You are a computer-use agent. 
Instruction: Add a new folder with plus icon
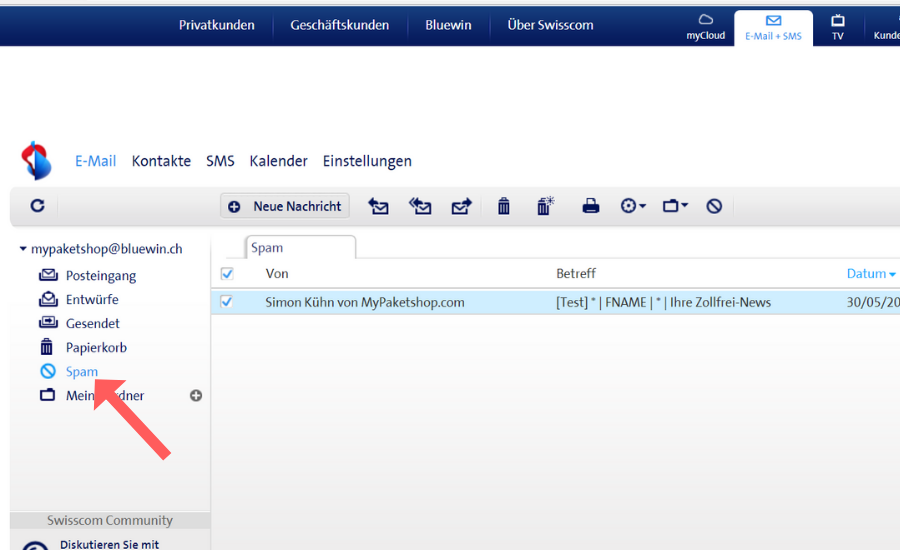click(196, 395)
